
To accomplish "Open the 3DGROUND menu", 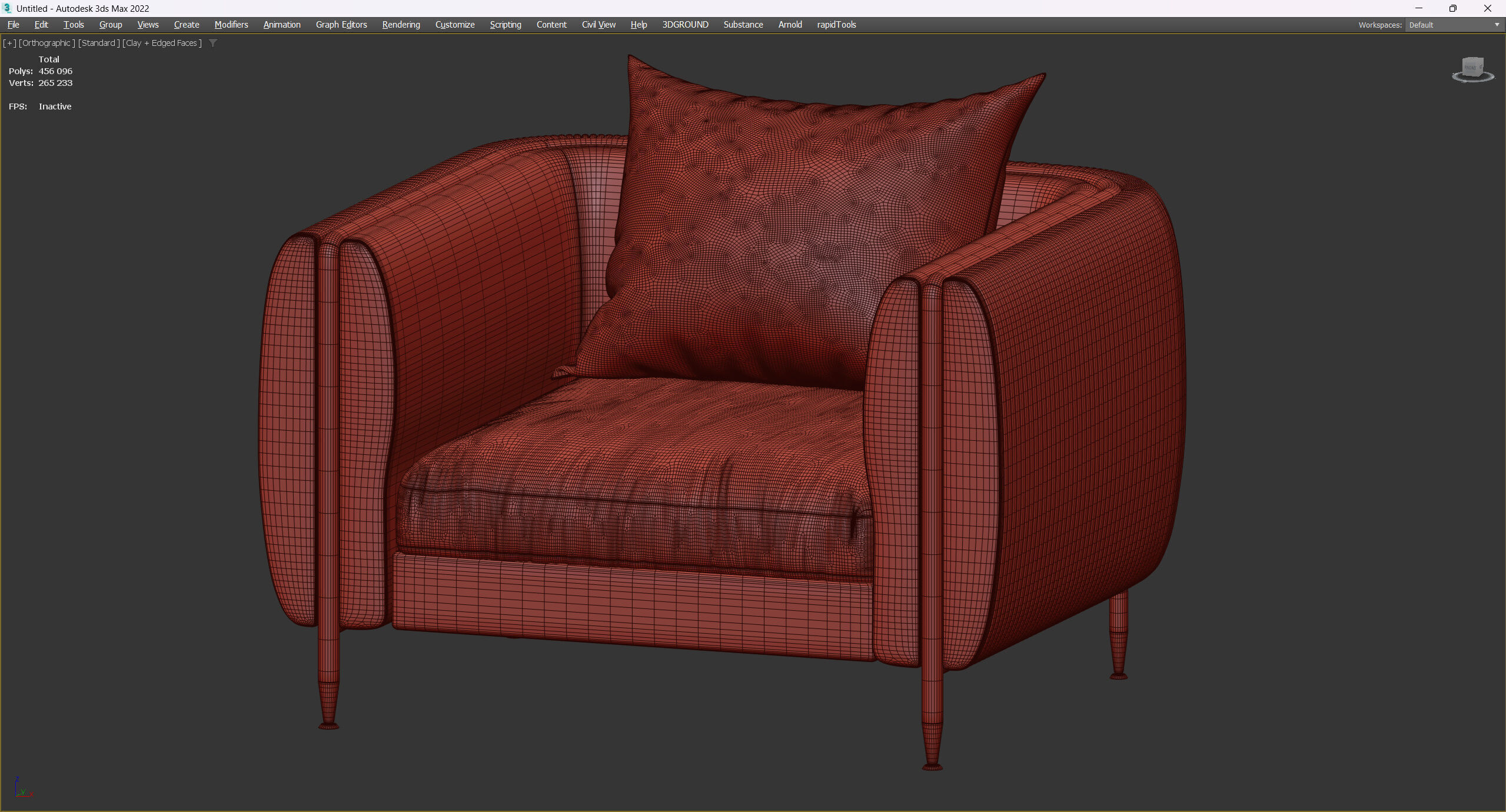I will [x=685, y=25].
